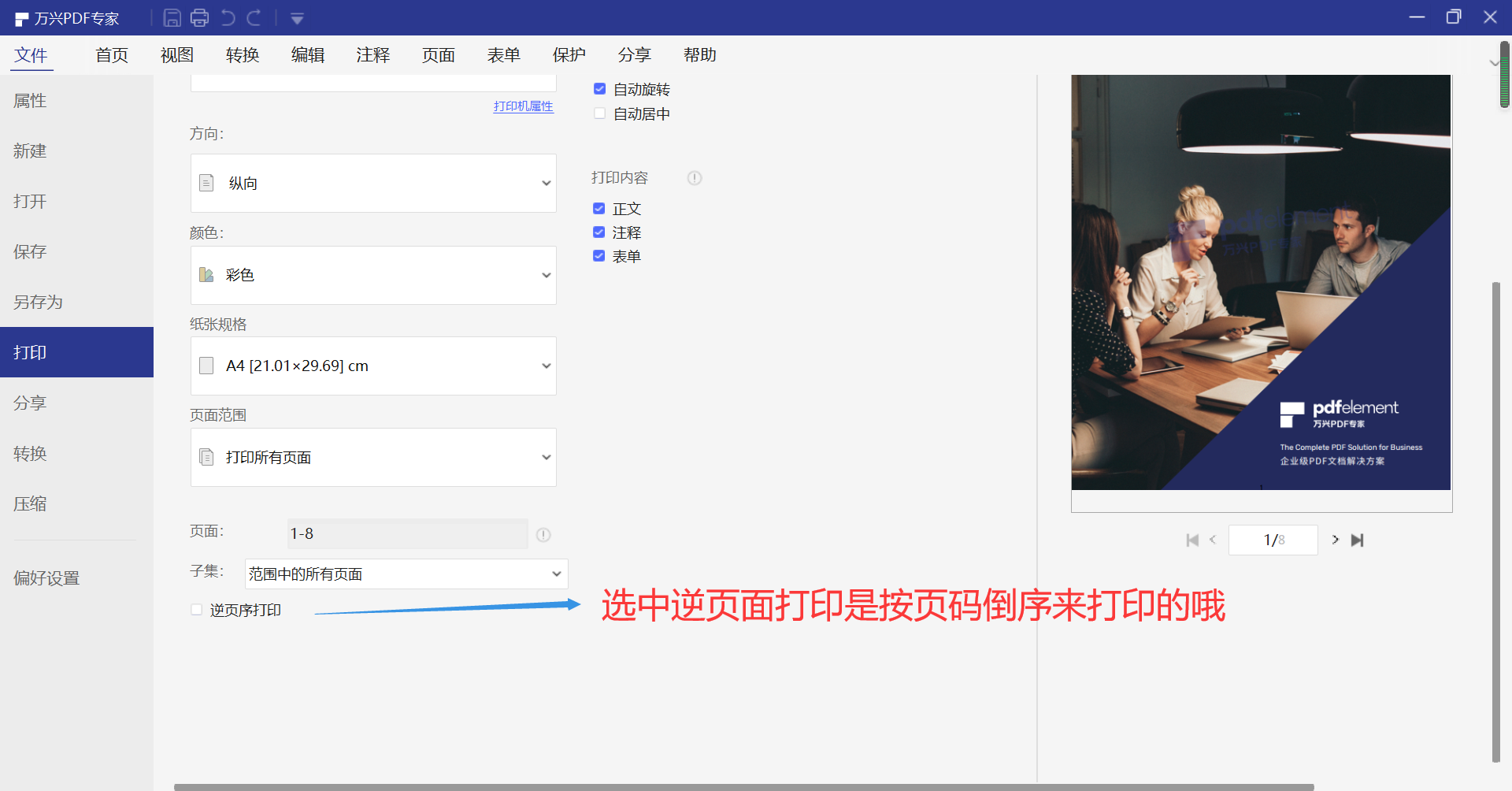Enable 自动居中 centering option
Screen dimensions: 1512x791
click(599, 113)
